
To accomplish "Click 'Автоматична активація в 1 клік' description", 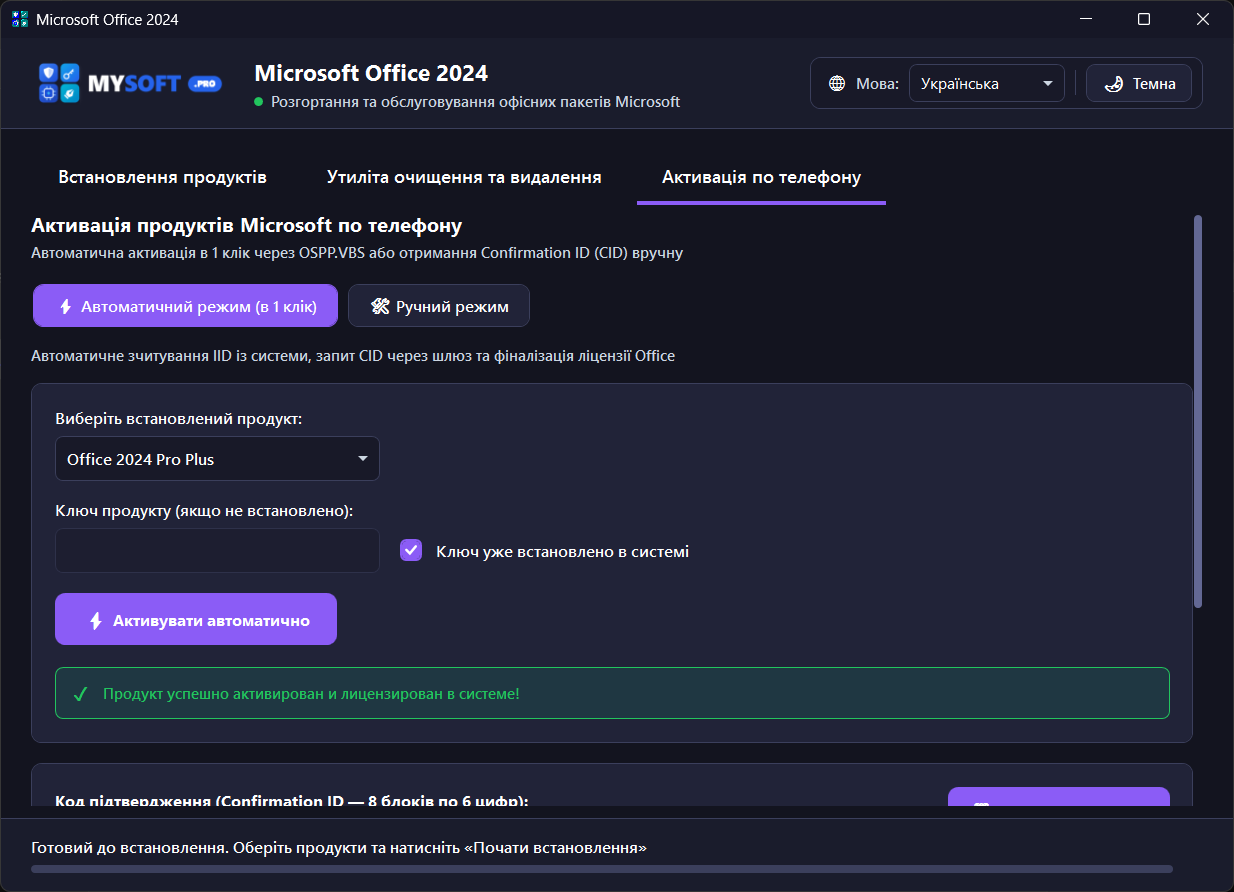I will coord(357,253).
